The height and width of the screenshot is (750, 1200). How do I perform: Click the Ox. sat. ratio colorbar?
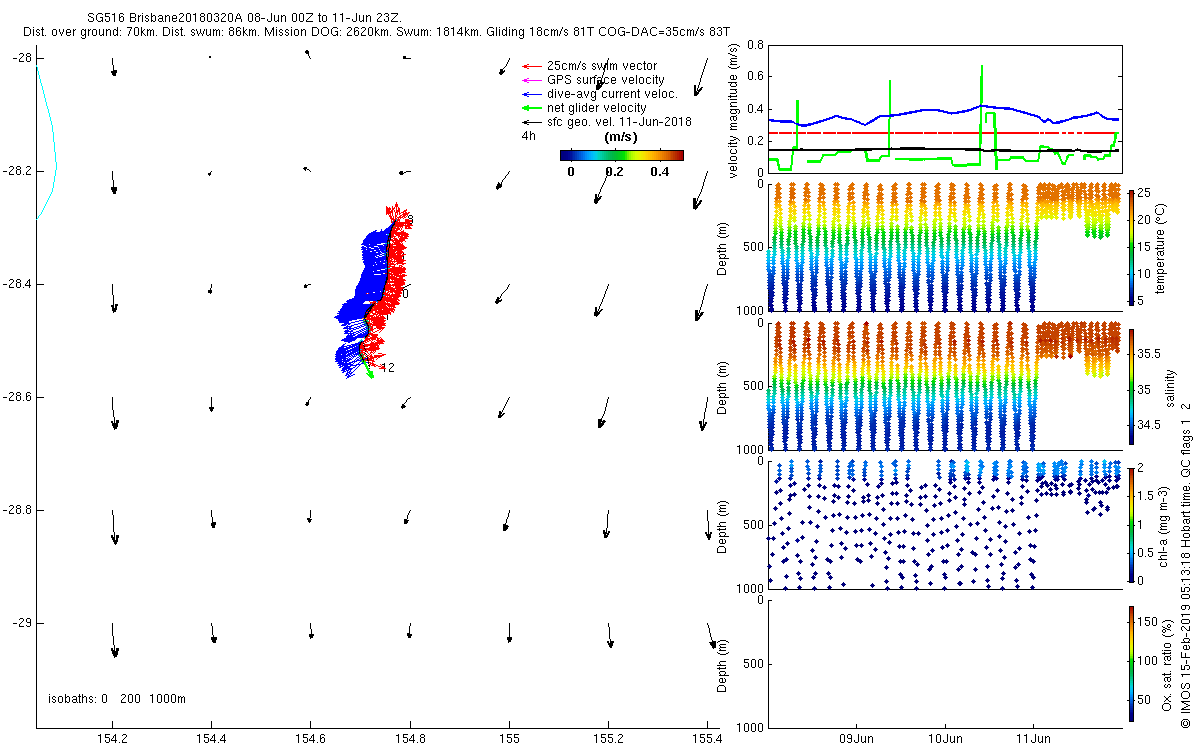[x=1131, y=663]
